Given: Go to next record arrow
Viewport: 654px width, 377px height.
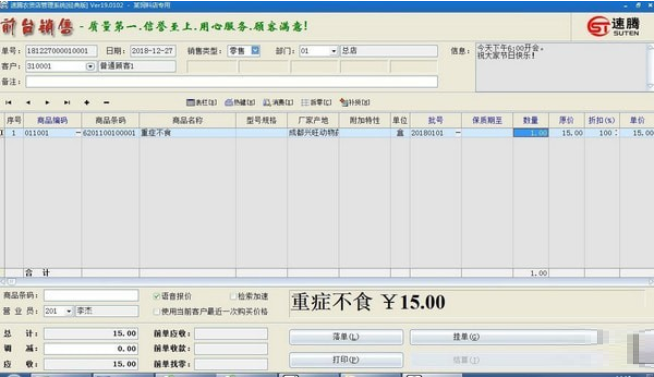Looking at the screenshot, I should coord(47,103).
